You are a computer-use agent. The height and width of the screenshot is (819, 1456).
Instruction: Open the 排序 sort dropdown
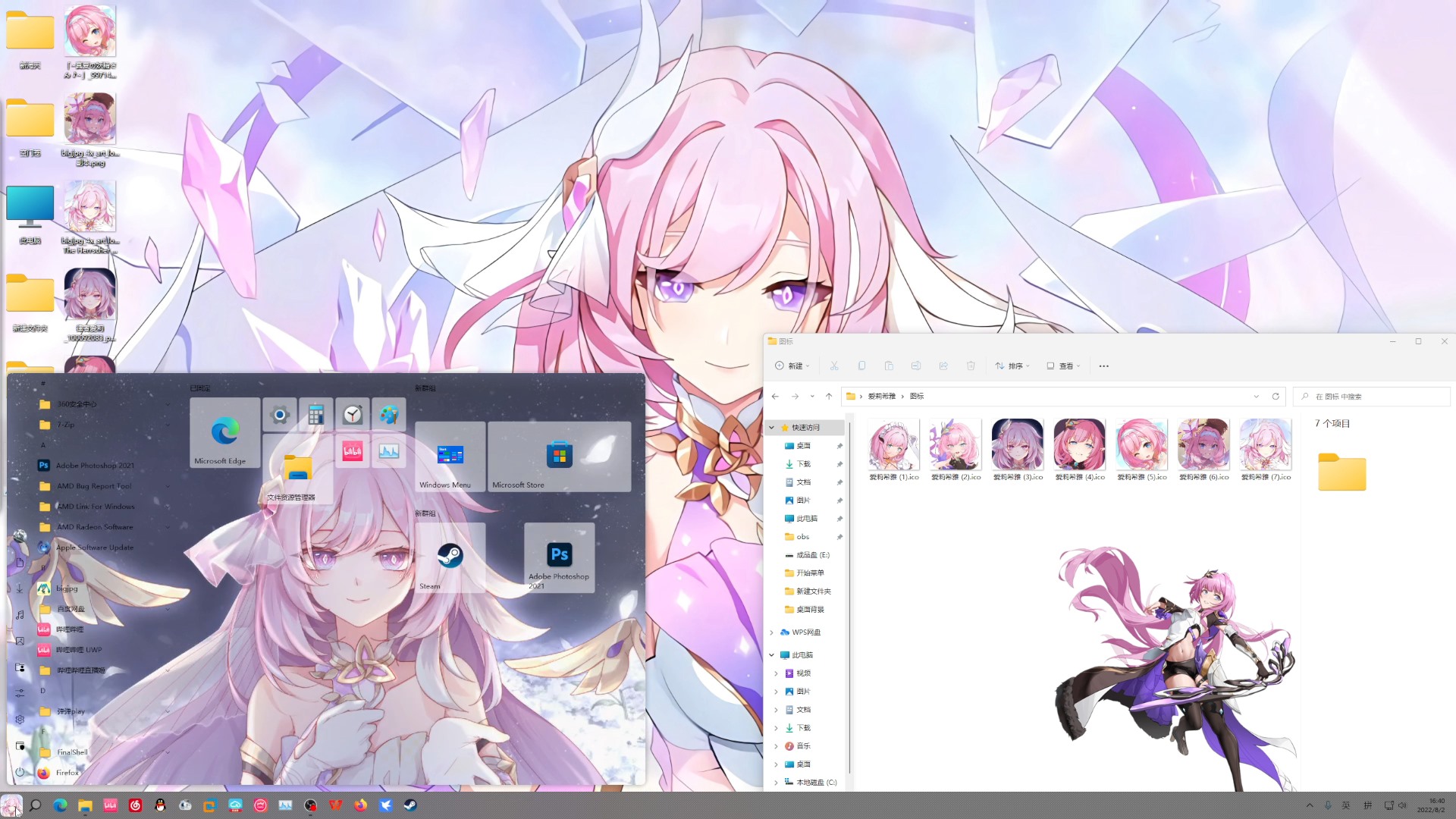[x=1012, y=366]
